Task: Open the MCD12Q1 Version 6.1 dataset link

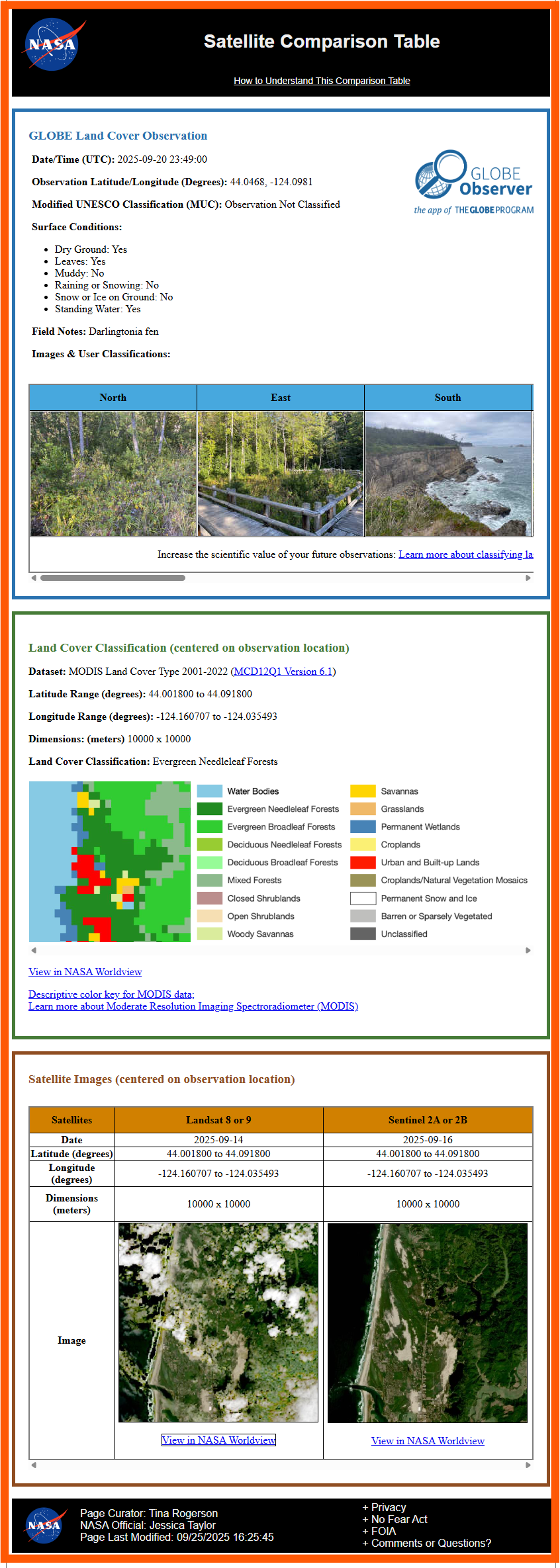Action: pyautogui.click(x=283, y=672)
